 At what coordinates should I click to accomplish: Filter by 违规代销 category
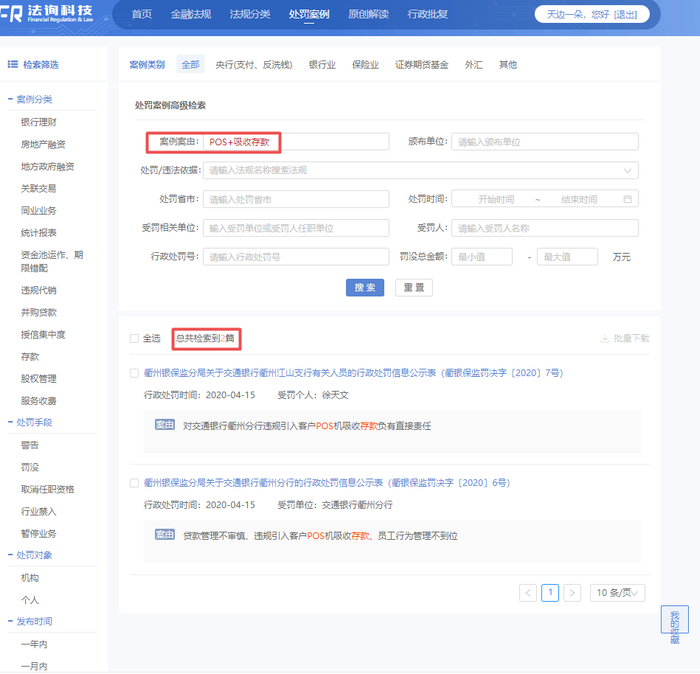coord(39,290)
